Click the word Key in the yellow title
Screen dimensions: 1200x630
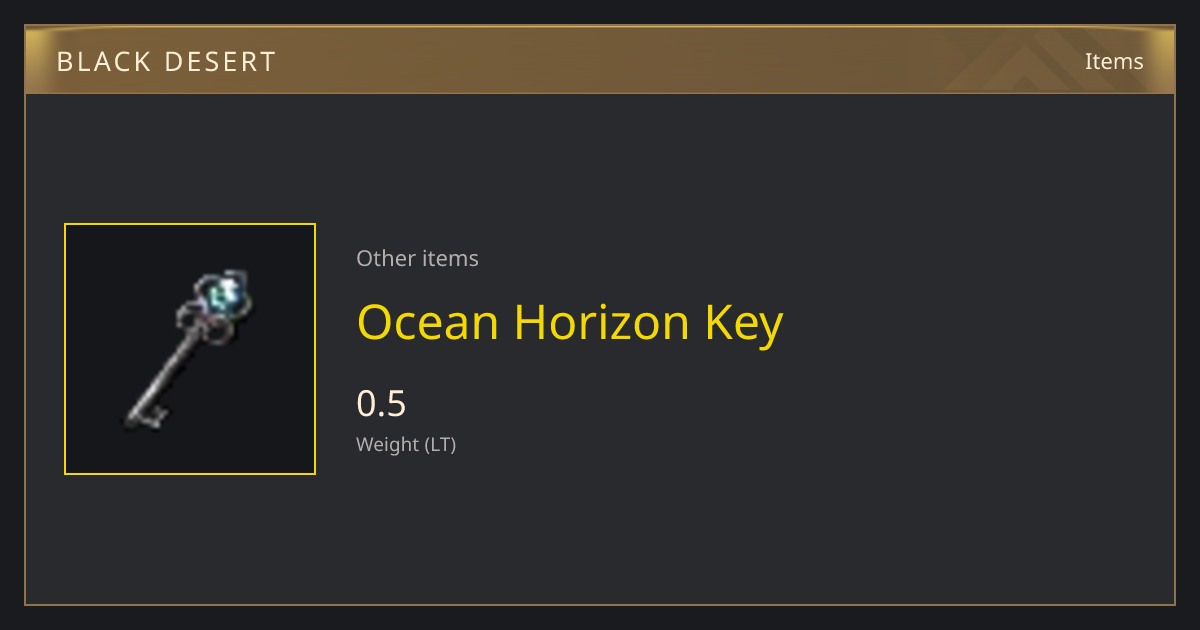(745, 325)
